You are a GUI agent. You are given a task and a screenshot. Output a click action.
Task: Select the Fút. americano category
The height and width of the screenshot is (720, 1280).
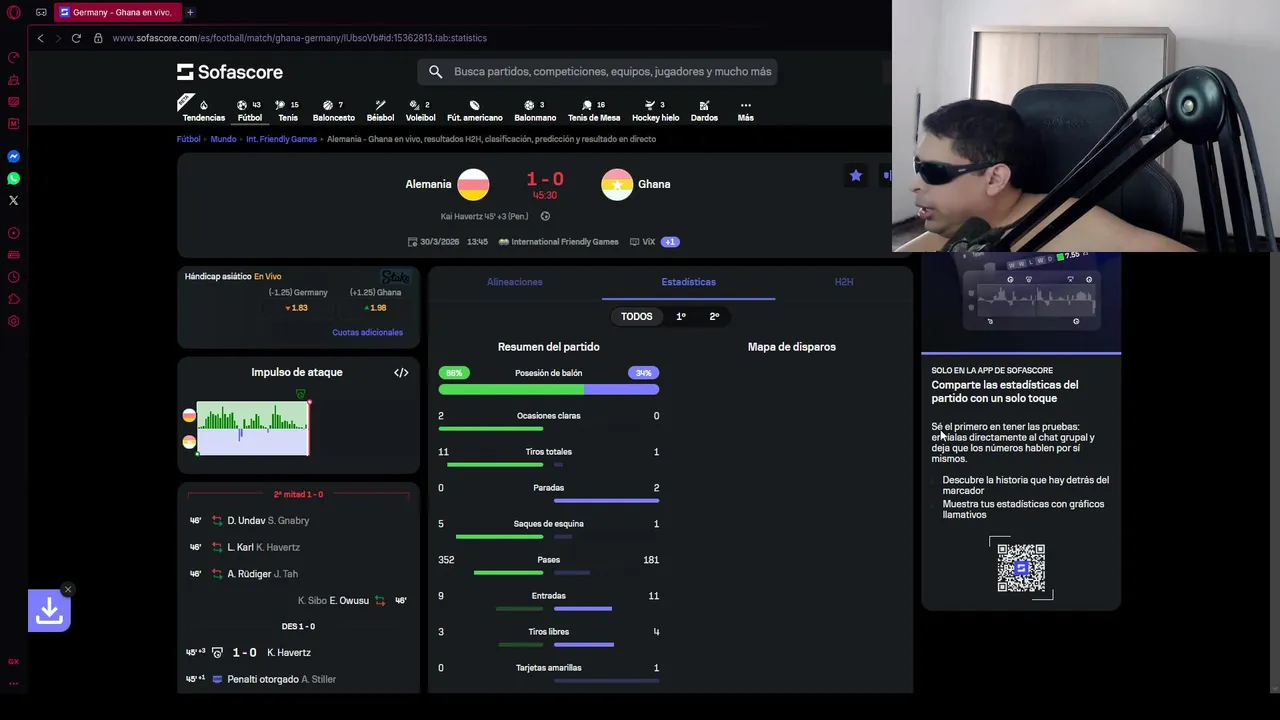click(x=475, y=111)
